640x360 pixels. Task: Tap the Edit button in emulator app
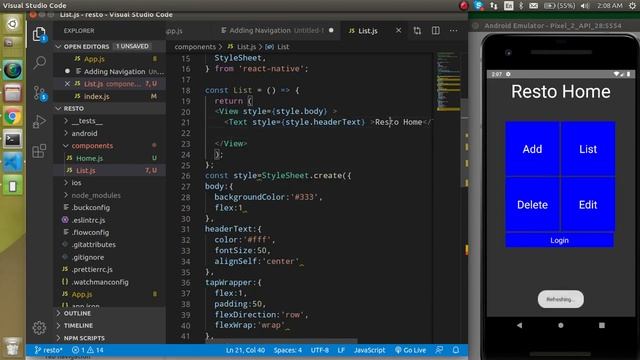coord(588,204)
